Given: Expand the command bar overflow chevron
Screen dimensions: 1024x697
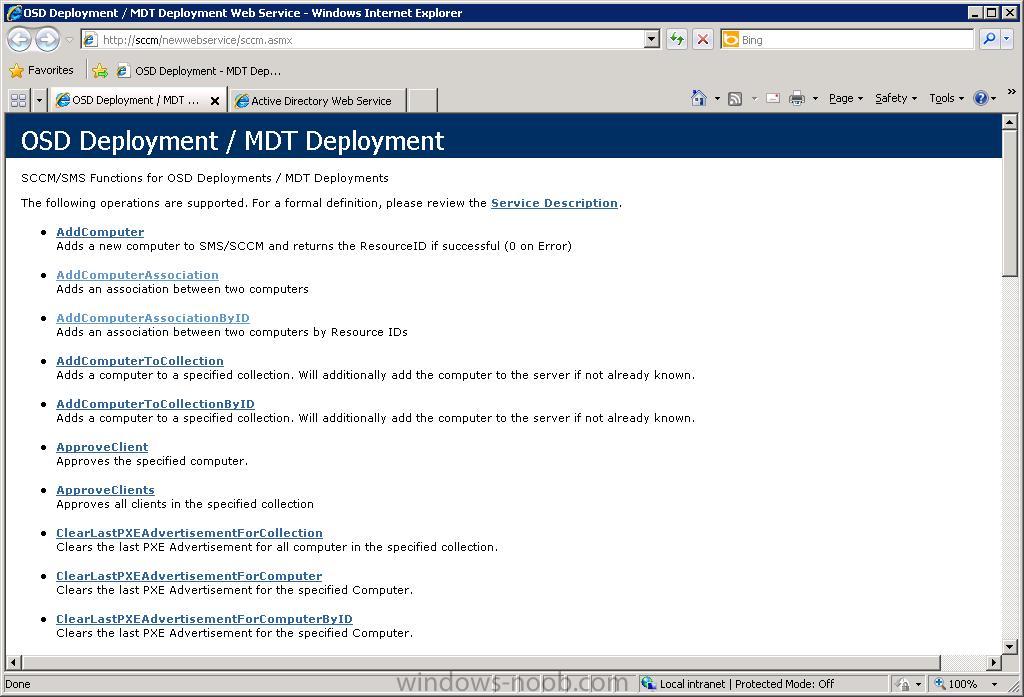Looking at the screenshot, I should coord(1012,91).
